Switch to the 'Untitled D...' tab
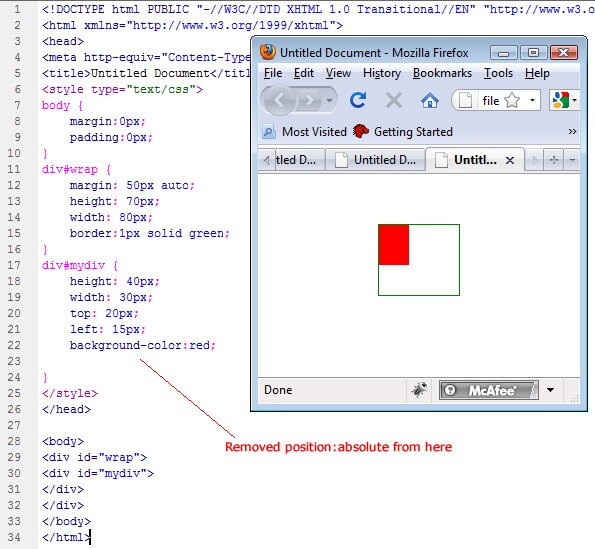The image size is (595, 549). (x=375, y=160)
